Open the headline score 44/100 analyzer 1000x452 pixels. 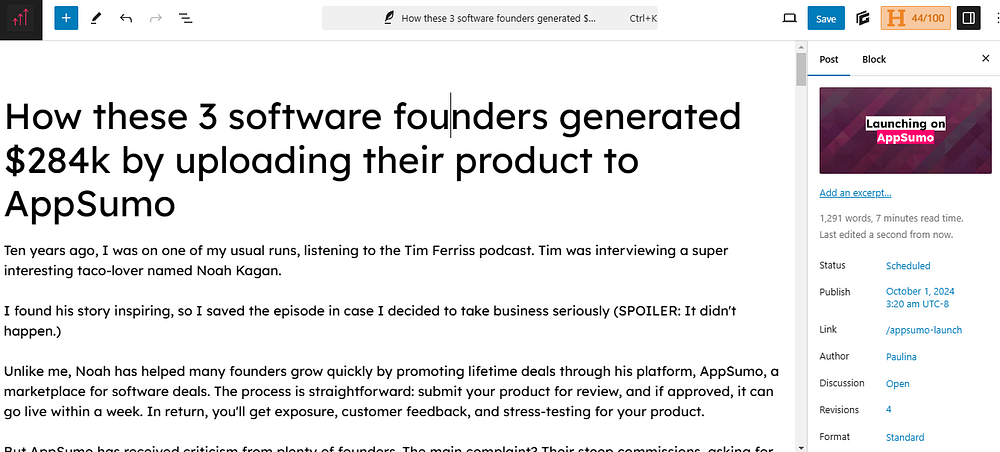[915, 18]
